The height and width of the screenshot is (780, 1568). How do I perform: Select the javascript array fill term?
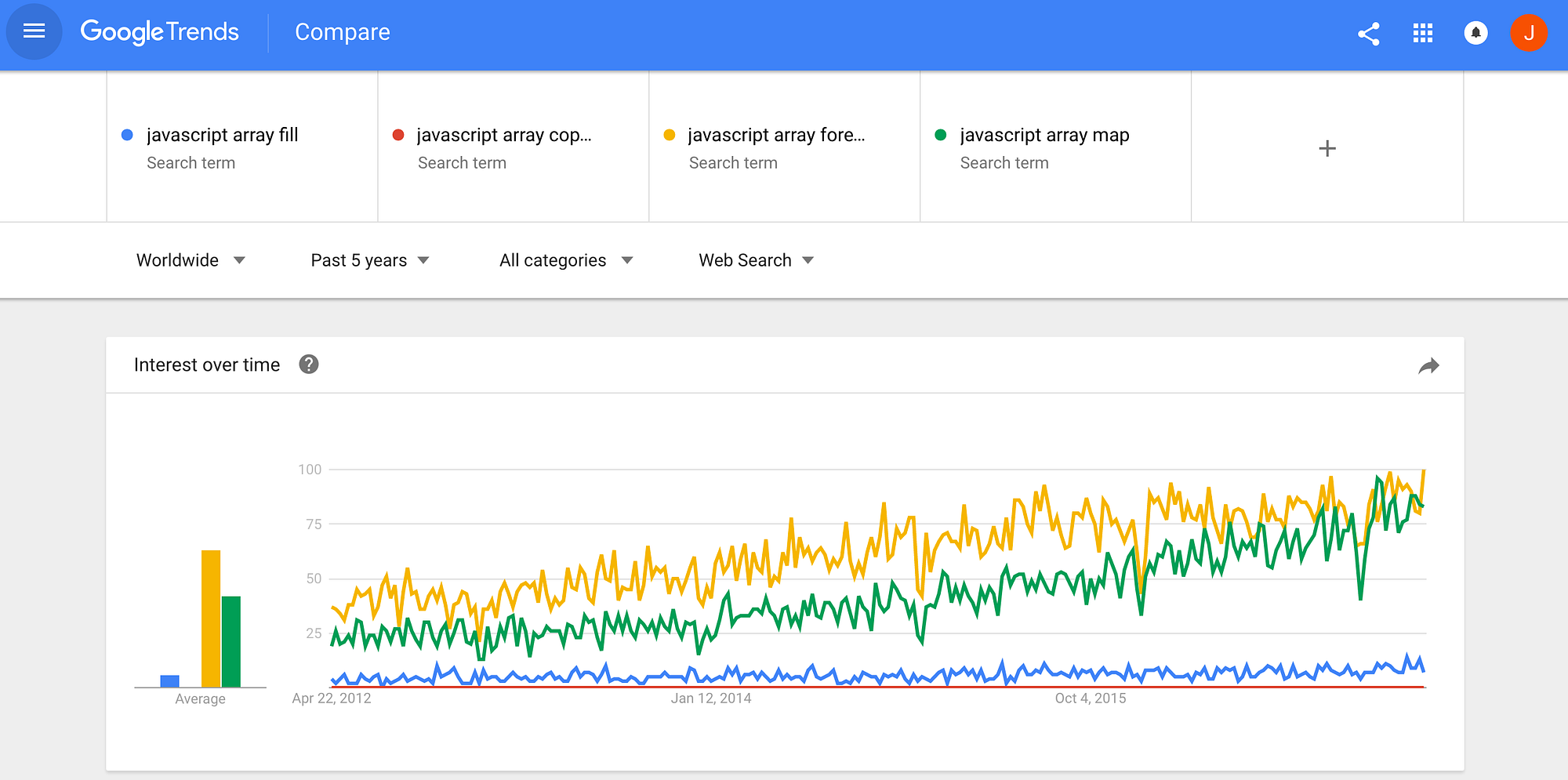coord(222,135)
